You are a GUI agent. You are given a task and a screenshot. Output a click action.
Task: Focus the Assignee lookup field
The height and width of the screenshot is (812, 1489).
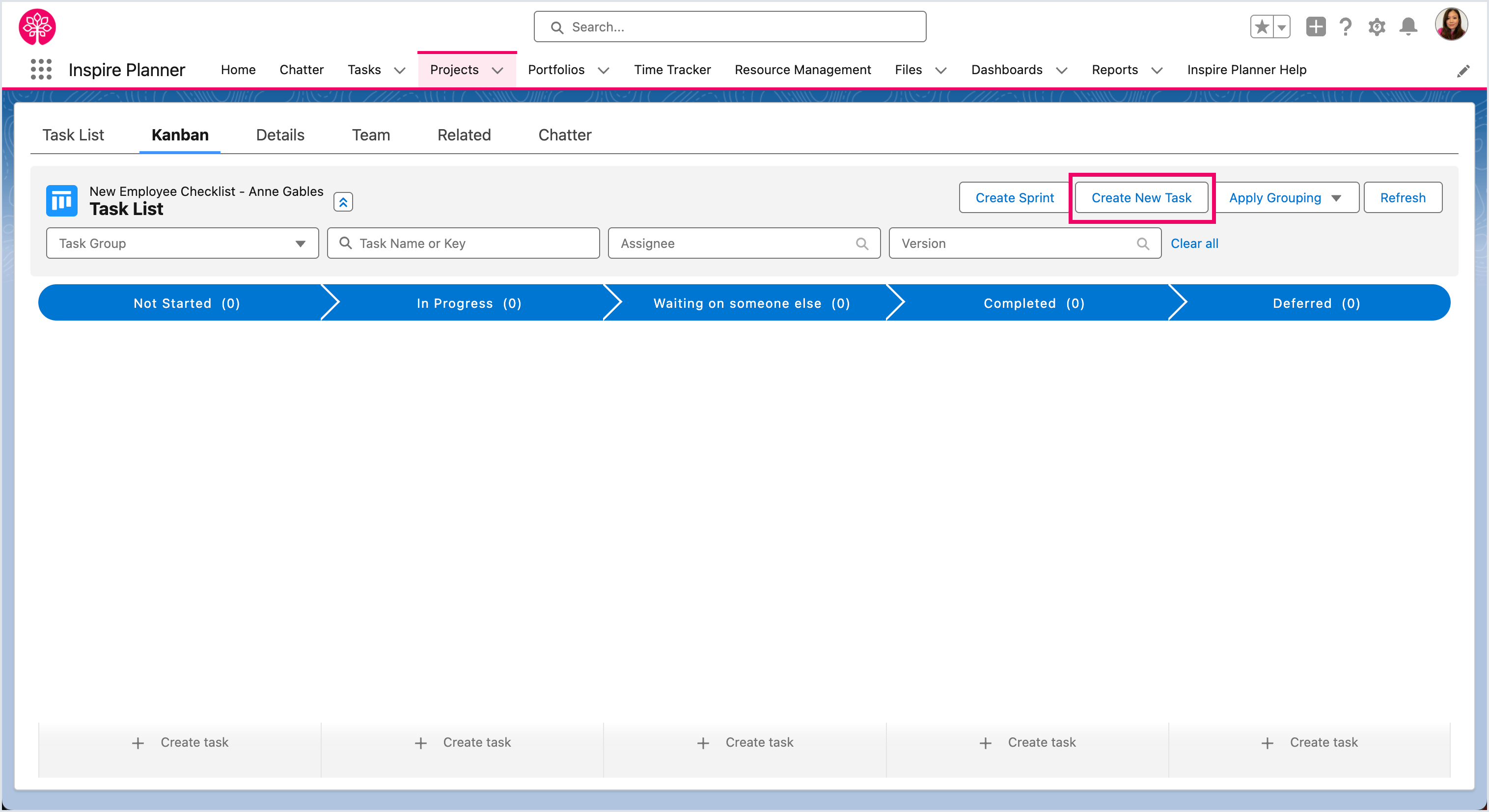(x=744, y=244)
